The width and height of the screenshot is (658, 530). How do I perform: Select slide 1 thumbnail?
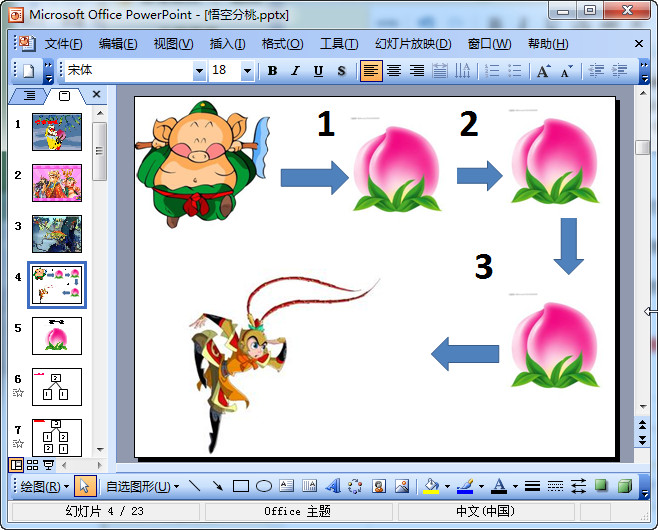(x=57, y=132)
